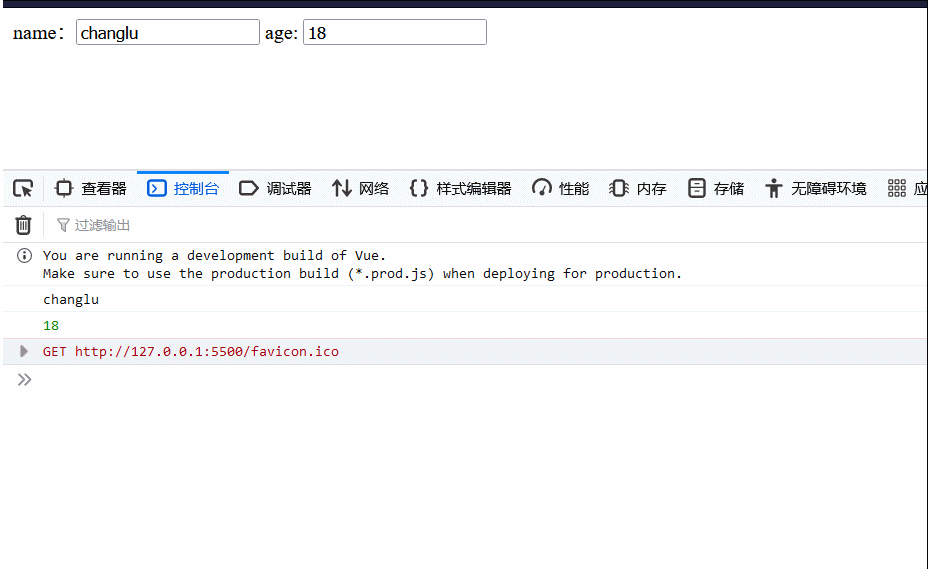This screenshot has height=569, width=928.
Task: Open the partially visible application grid tab
Action: [906, 189]
